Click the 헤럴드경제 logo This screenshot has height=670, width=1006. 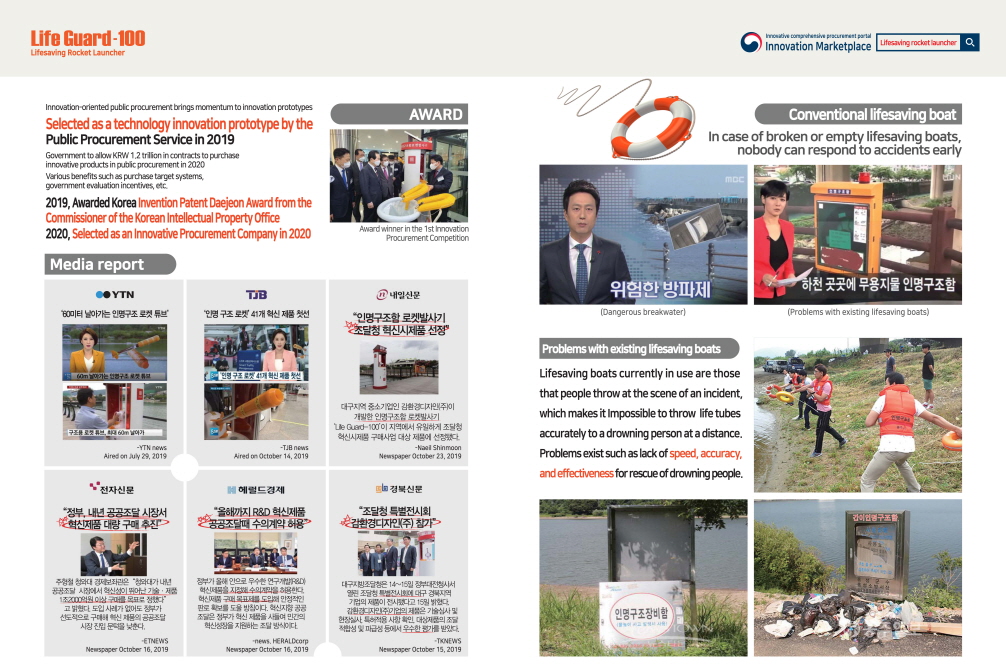pos(256,490)
